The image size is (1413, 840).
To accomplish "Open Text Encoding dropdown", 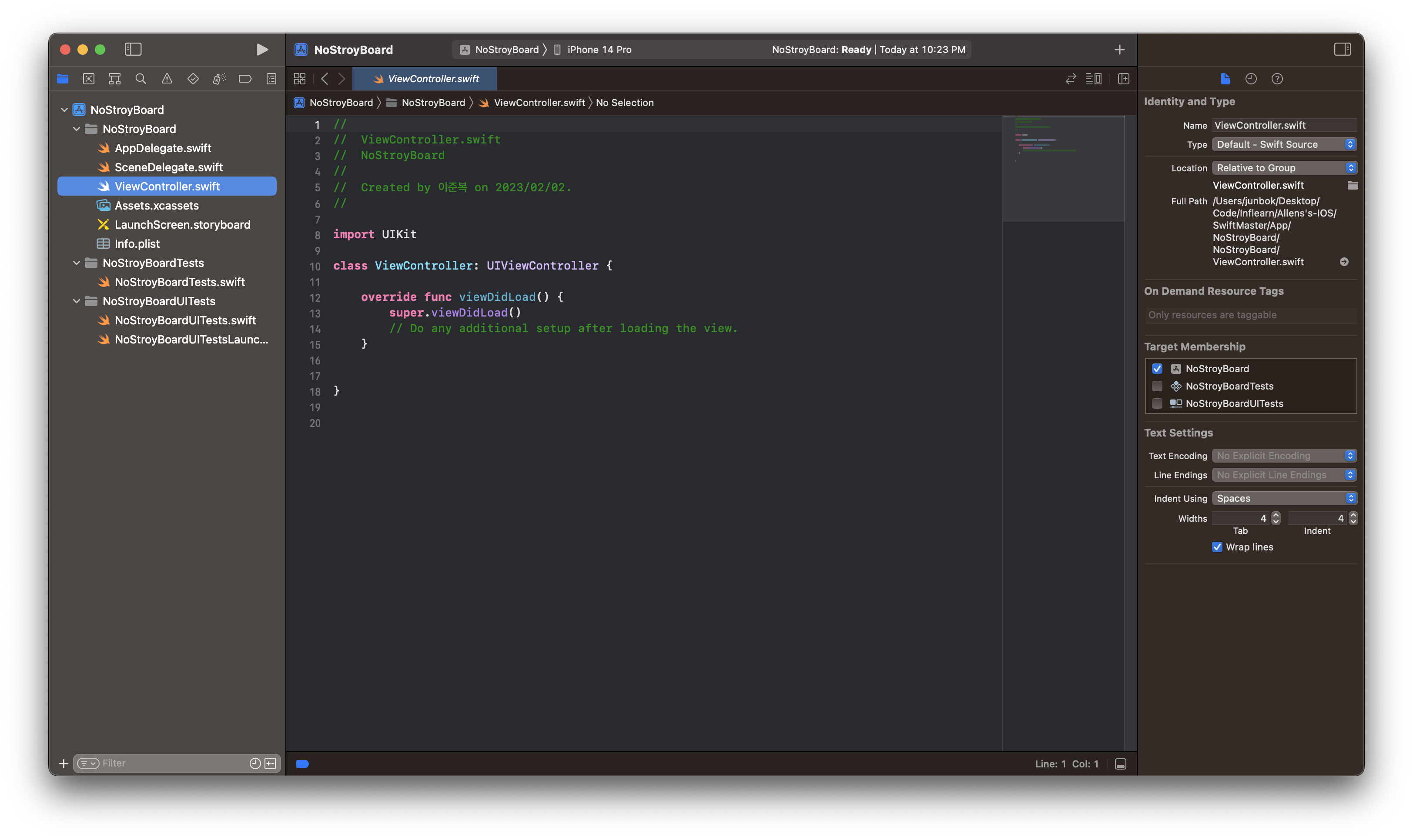I will (1284, 456).
